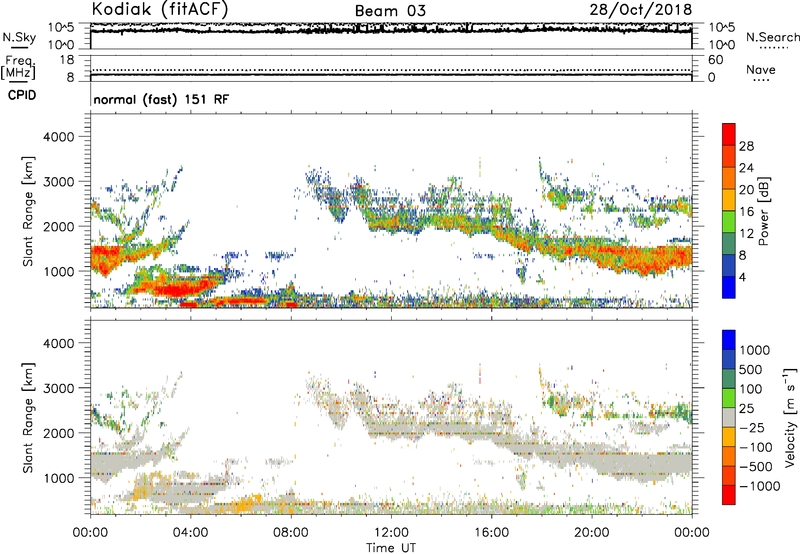The height and width of the screenshot is (554, 800).
Task: Click the 'N.Search' legend label
Action: coord(772,37)
